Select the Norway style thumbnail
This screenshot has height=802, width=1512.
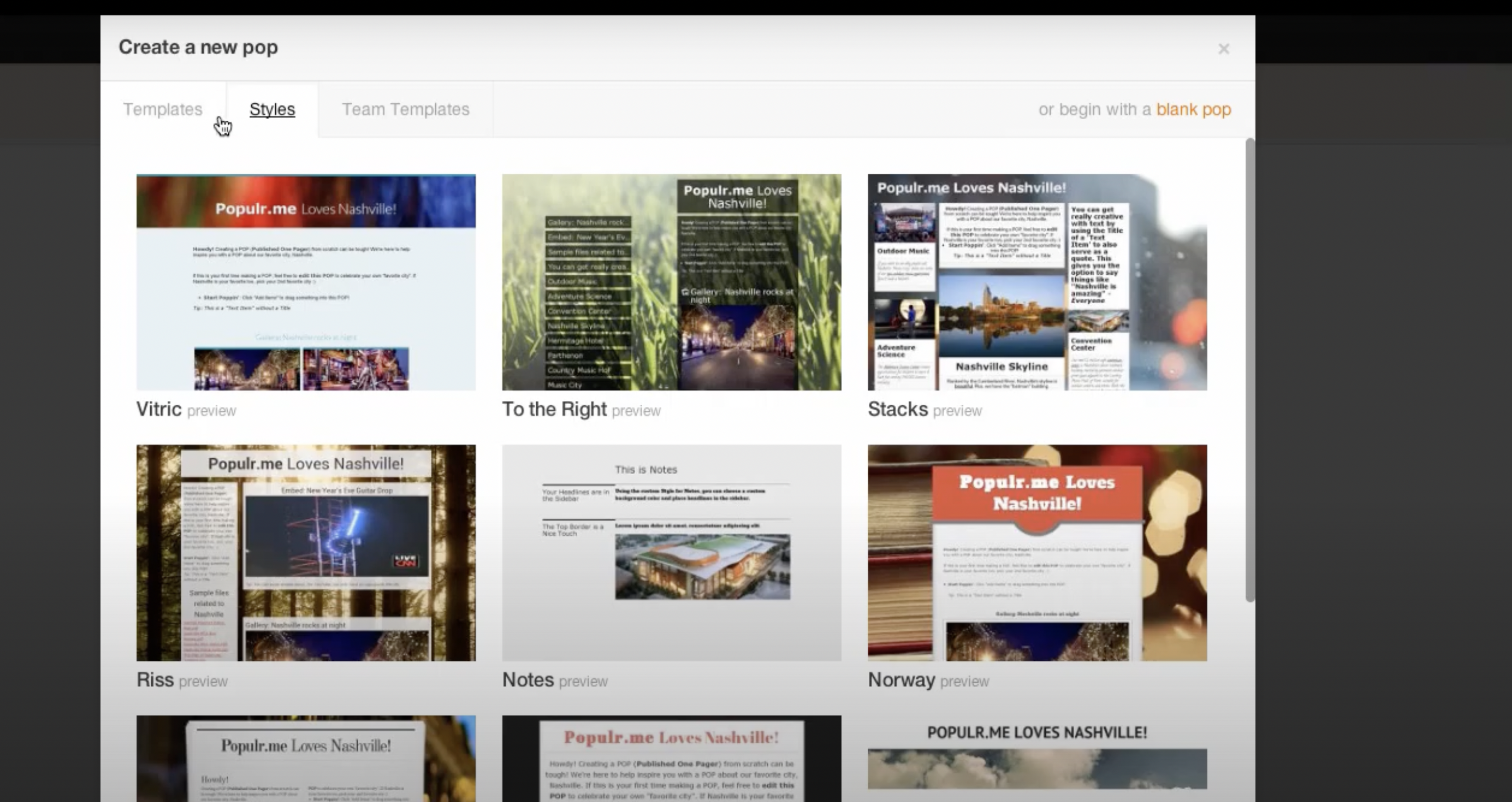tap(1037, 552)
